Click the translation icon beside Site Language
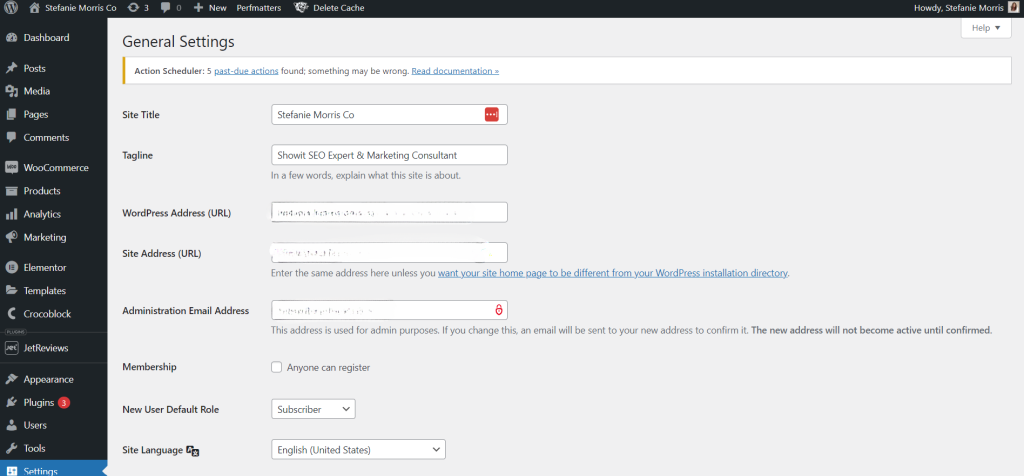 pos(193,451)
